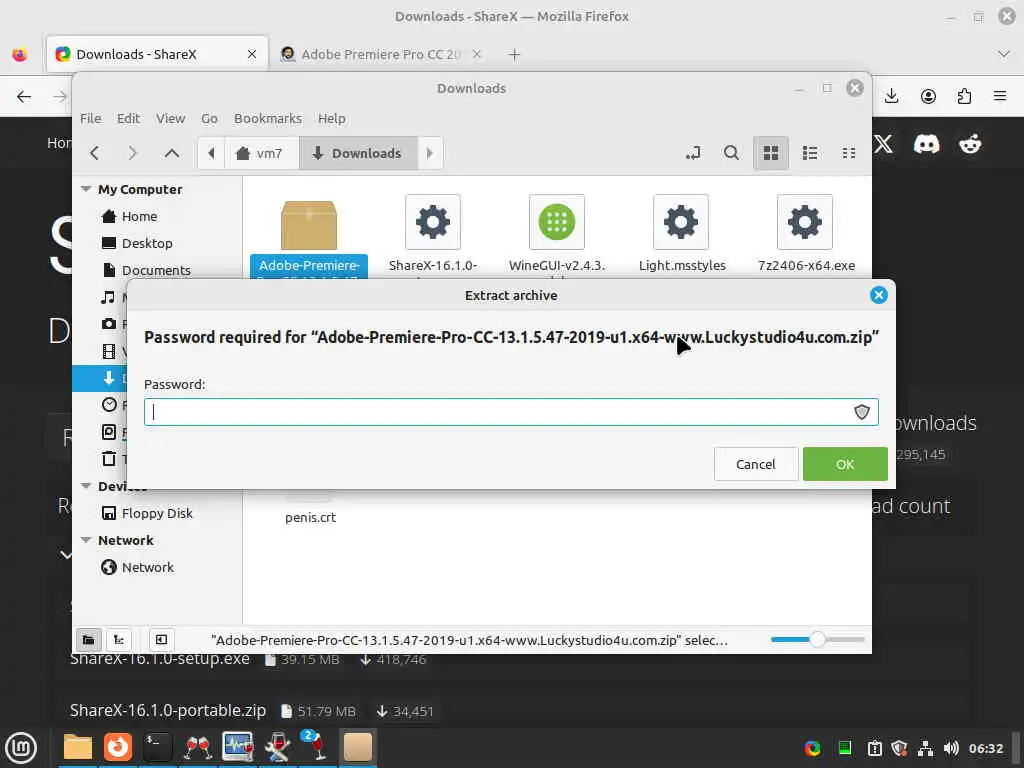Screen dimensions: 1024x768
Task: Open volume control in system tray
Action: [x=951, y=748]
